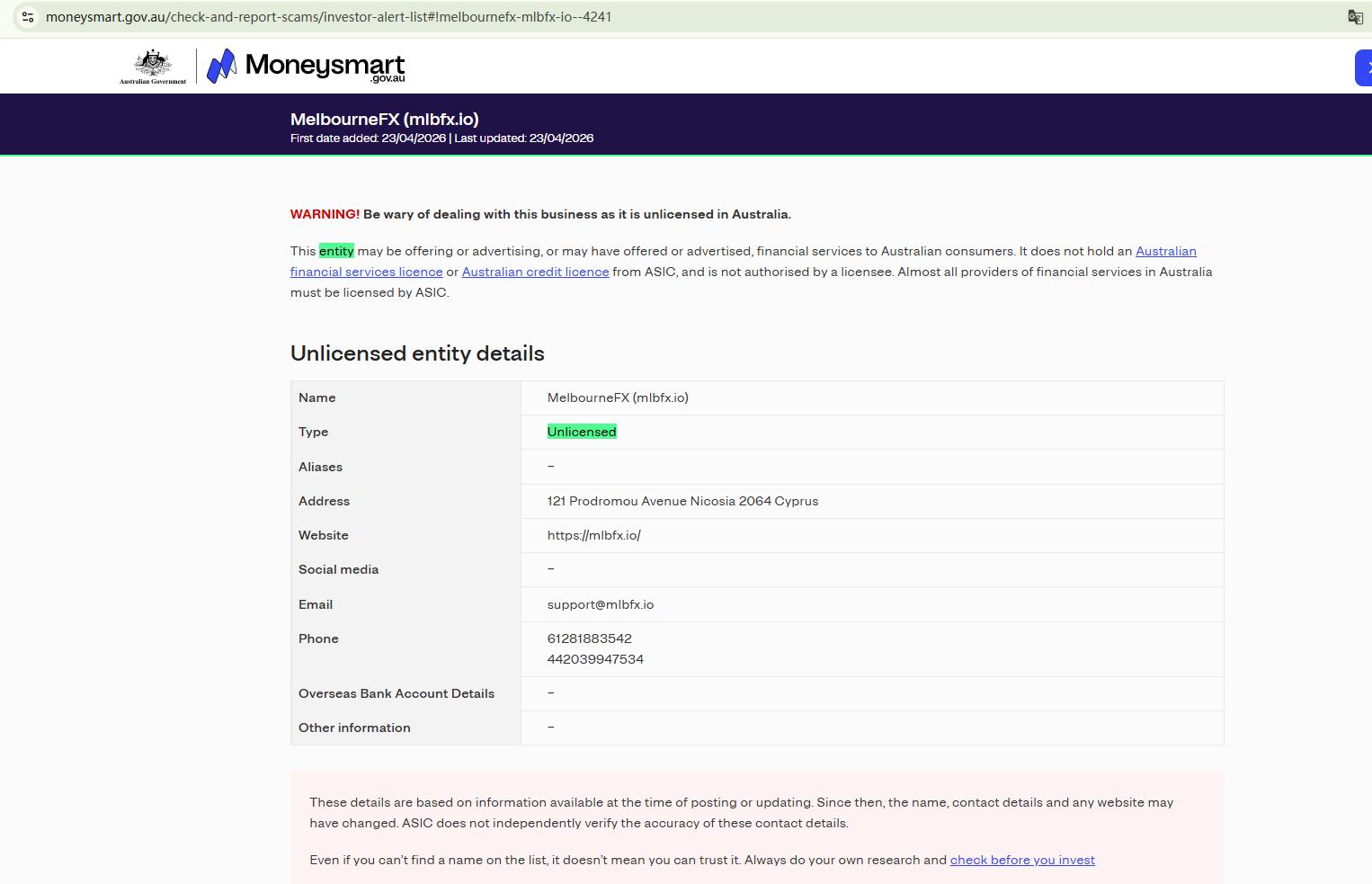The width and height of the screenshot is (1372, 884).
Task: Click the highlighted Unlicensed type value
Action: tap(582, 432)
